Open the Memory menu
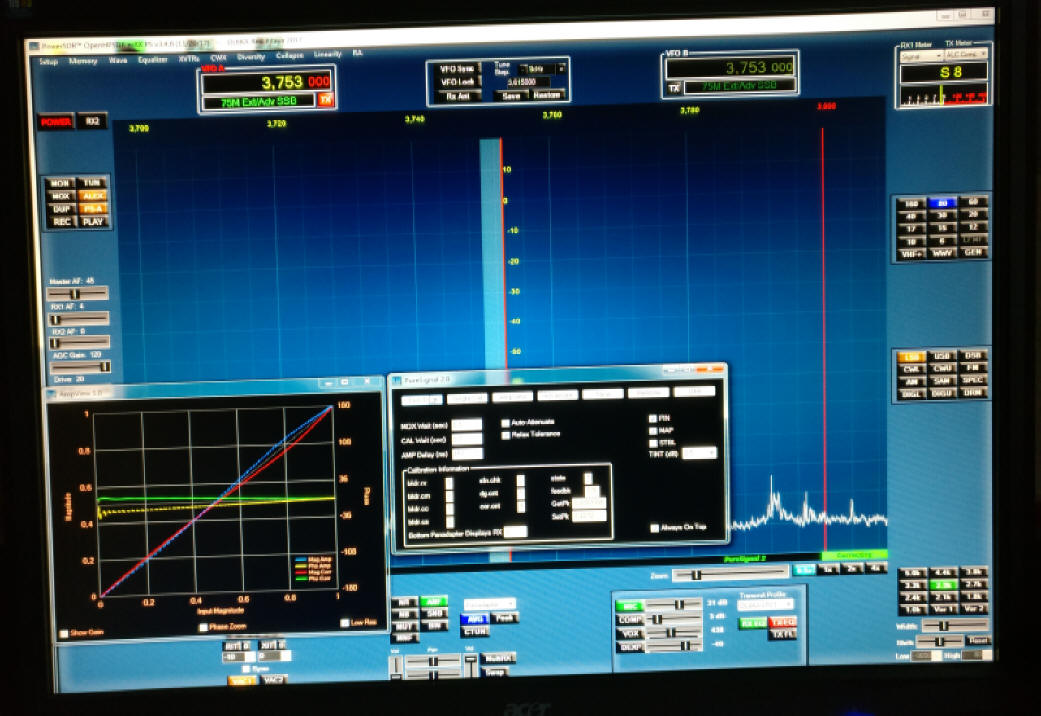This screenshot has height=716, width=1041. click(x=83, y=60)
